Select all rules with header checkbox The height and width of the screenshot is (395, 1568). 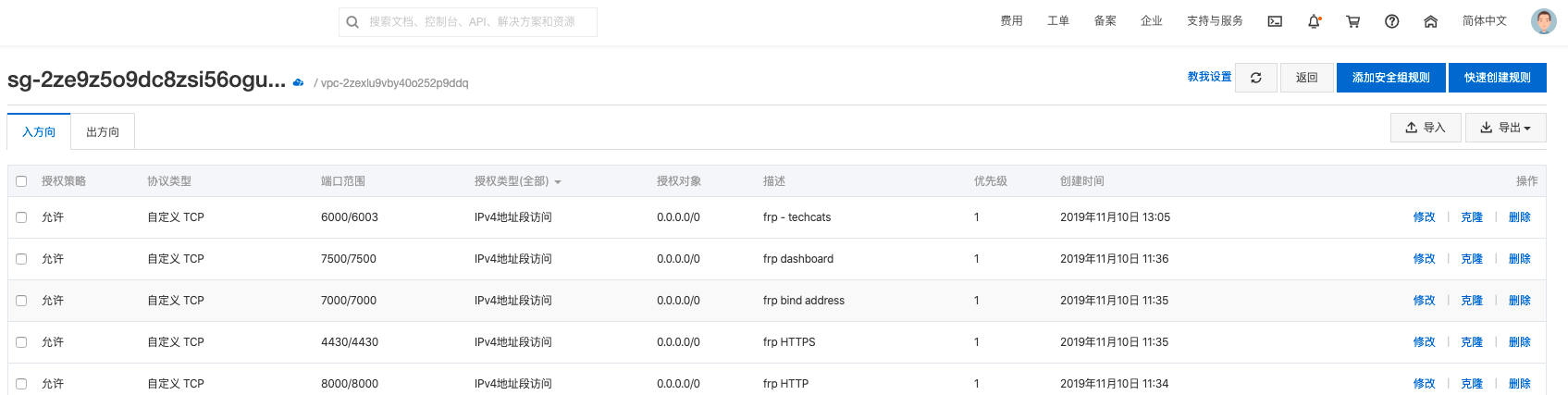coord(21,181)
